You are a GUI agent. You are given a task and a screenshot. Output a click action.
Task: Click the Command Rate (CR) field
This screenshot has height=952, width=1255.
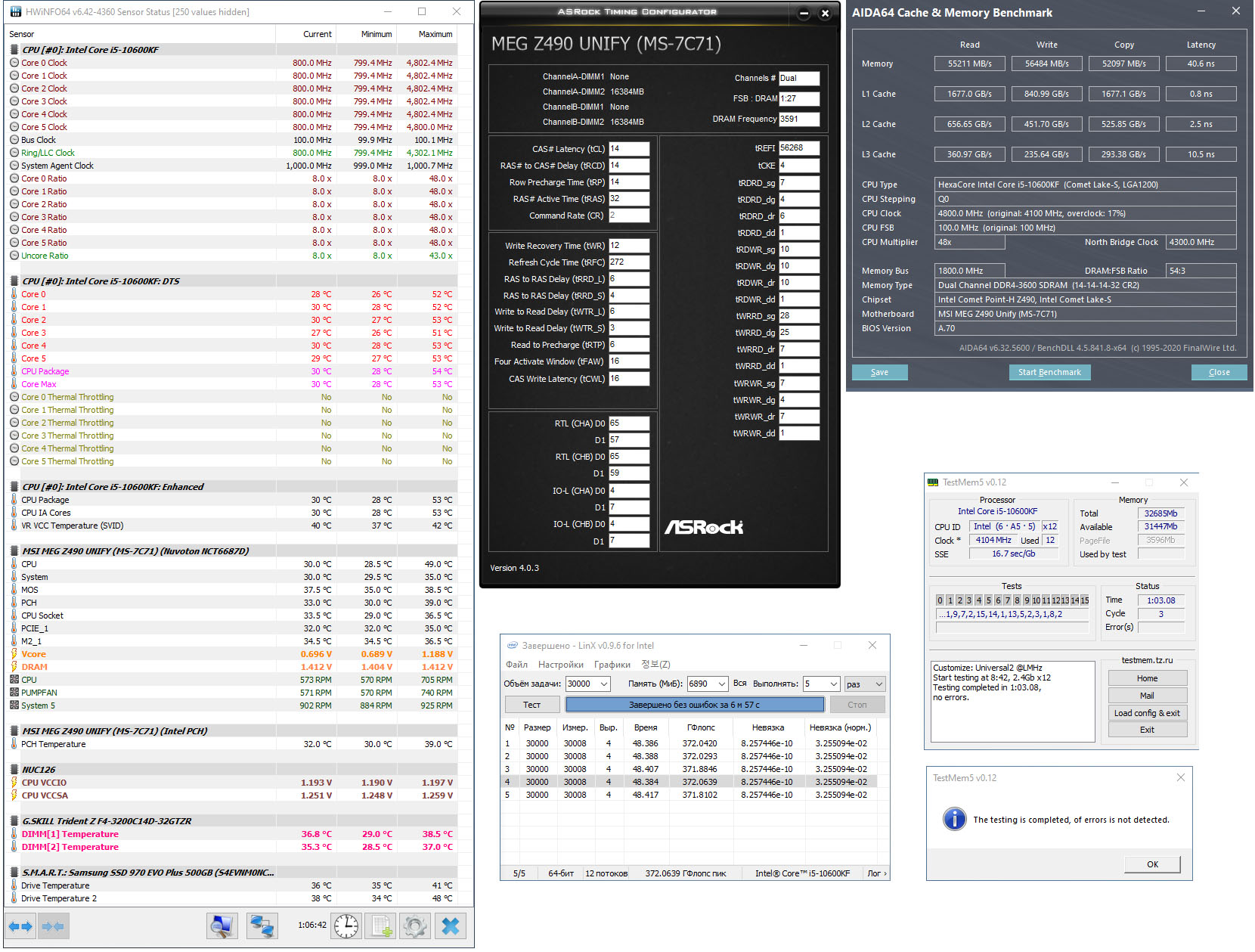pyautogui.click(x=629, y=216)
